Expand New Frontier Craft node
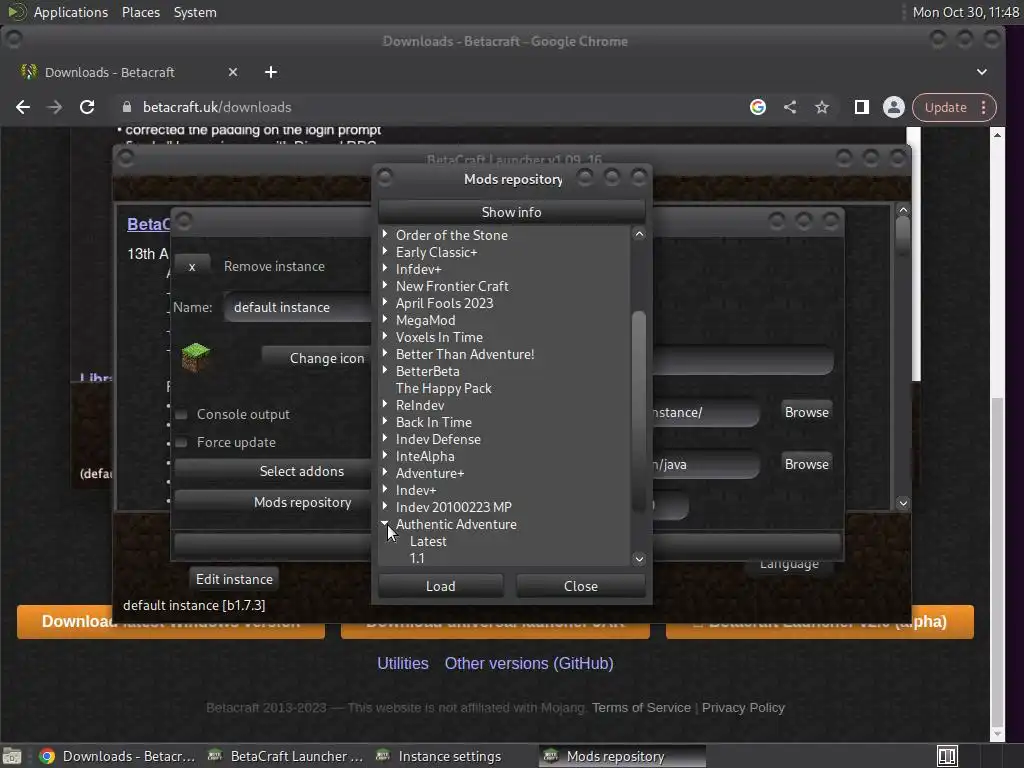 385,285
